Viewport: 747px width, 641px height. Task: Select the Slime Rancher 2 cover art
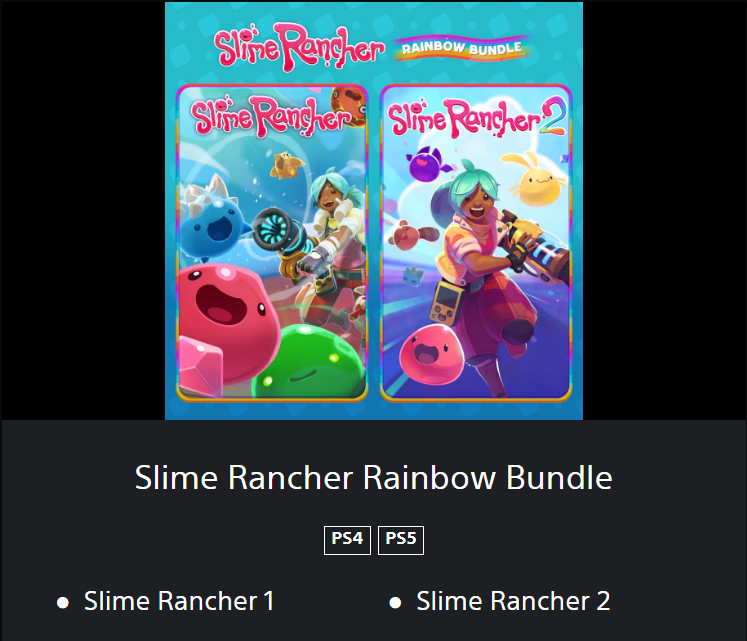[x=476, y=243]
